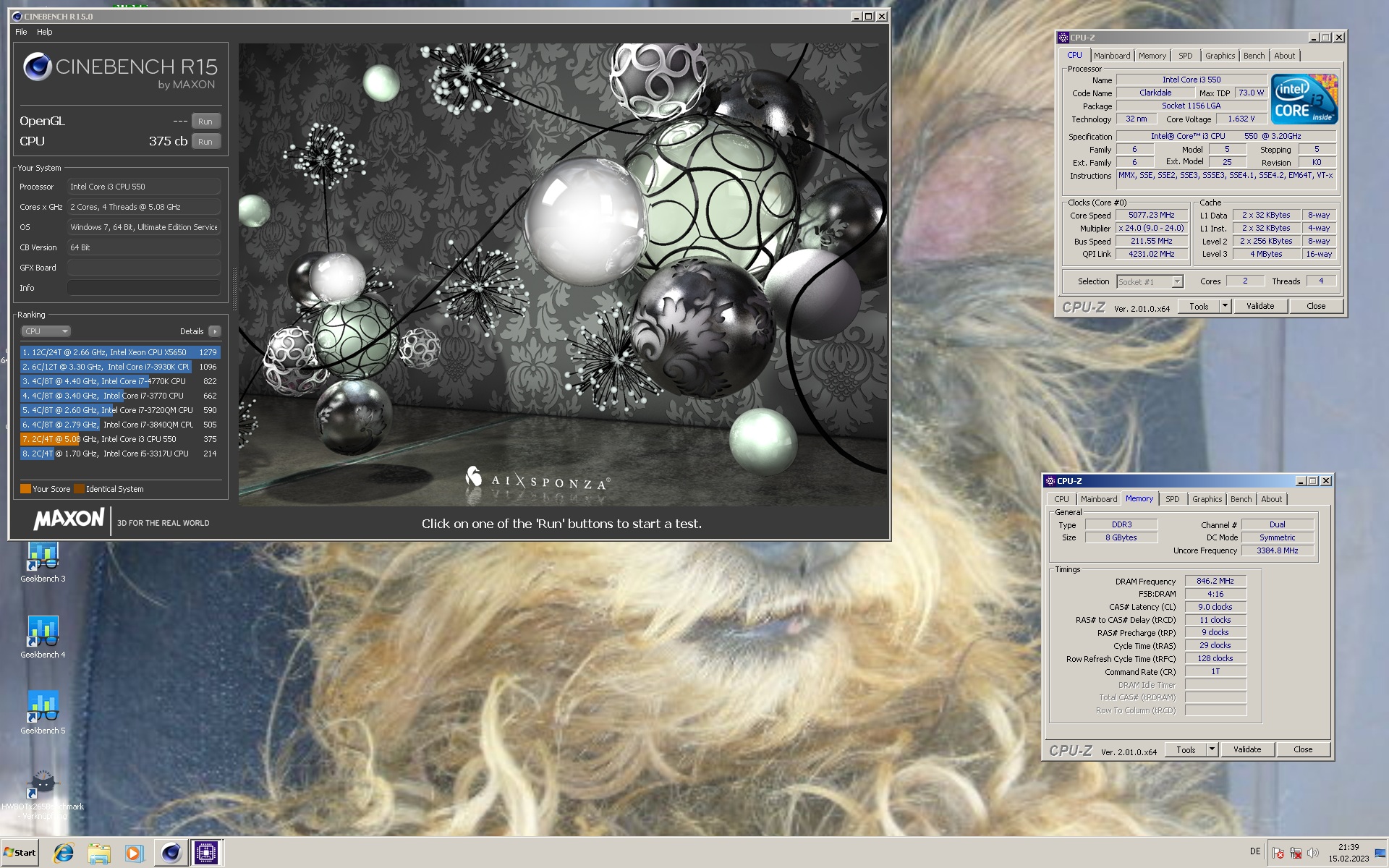Open Geekbench 5 desktop shortcut
This screenshot has width=1389, height=868.
pos(43,713)
